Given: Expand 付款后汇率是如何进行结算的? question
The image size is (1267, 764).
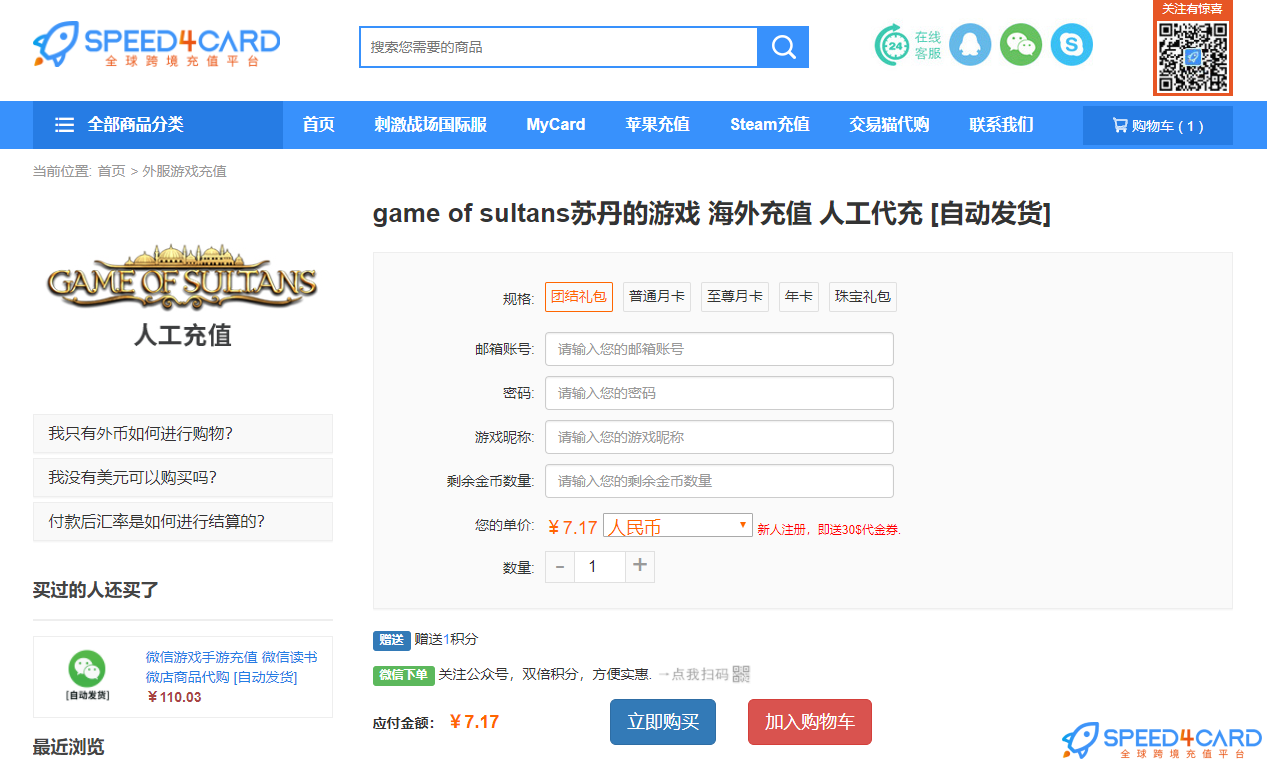Looking at the screenshot, I should coord(183,521).
